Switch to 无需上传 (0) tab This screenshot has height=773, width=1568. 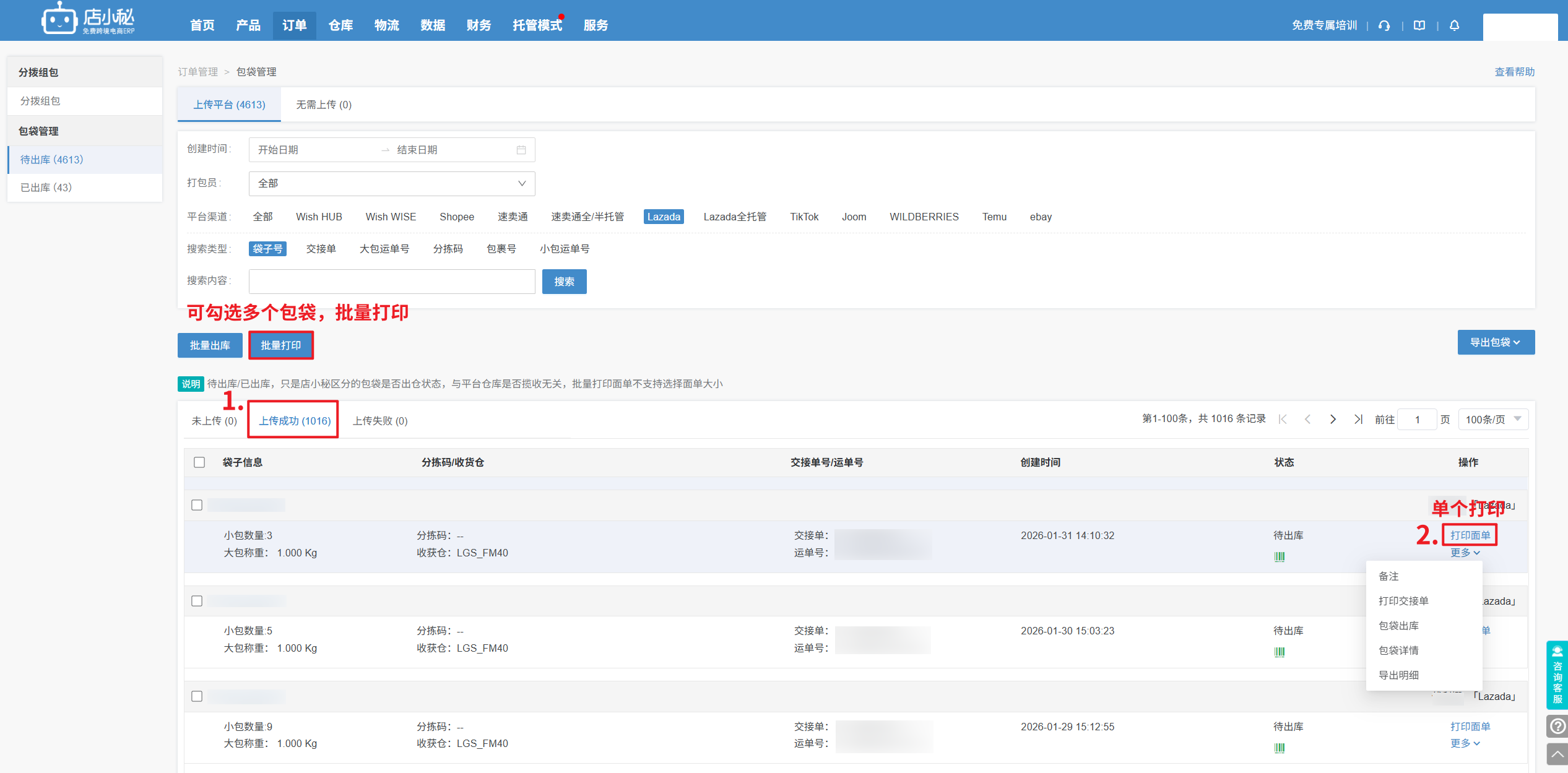(x=323, y=105)
